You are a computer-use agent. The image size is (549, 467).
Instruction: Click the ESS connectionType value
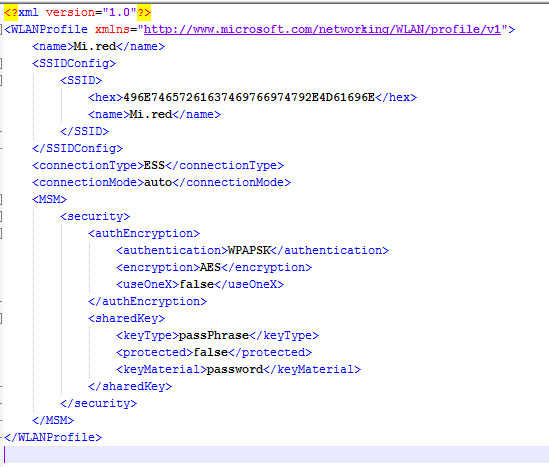click(x=154, y=165)
